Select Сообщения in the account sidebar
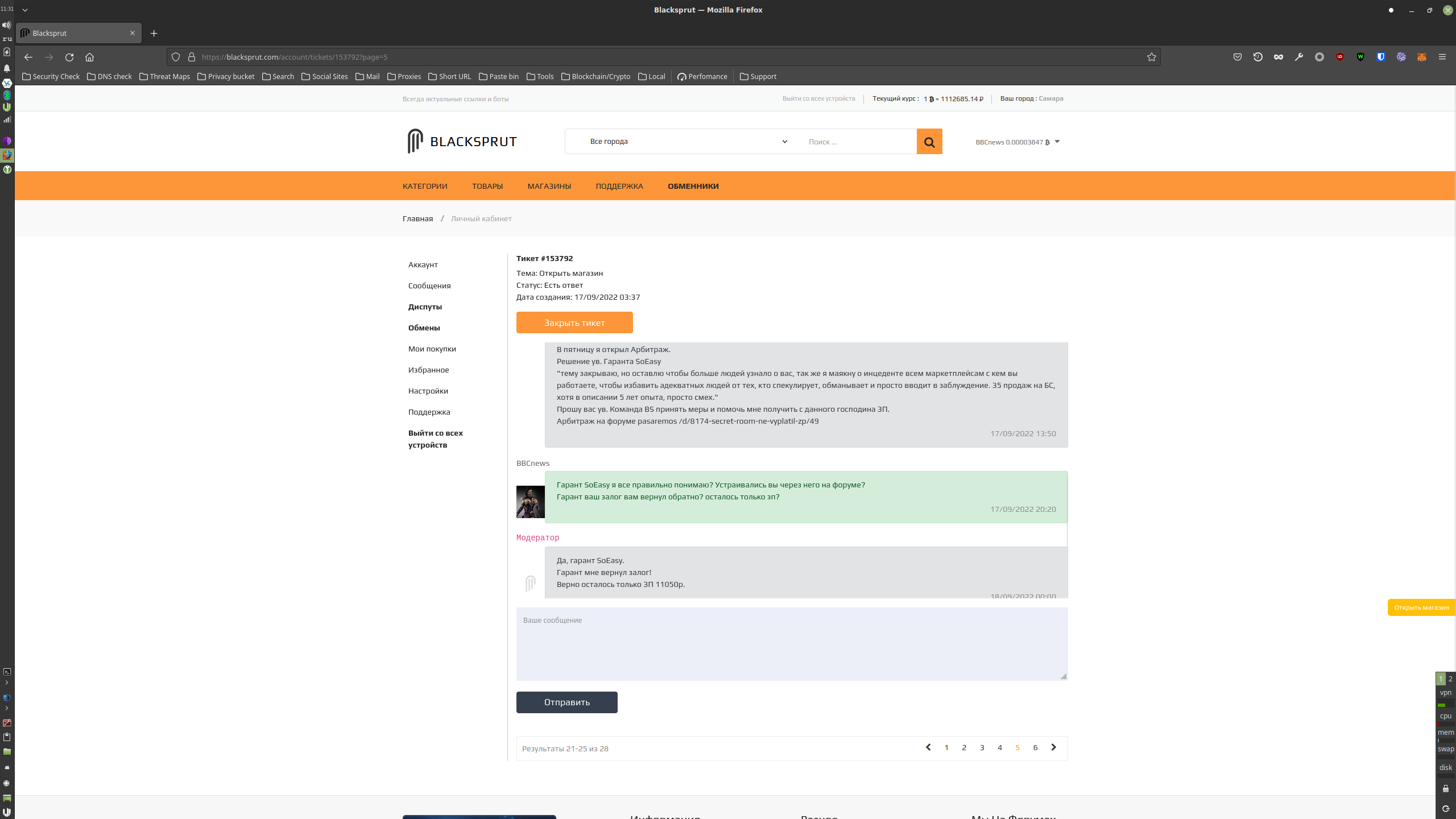The height and width of the screenshot is (819, 1456). tap(429, 286)
